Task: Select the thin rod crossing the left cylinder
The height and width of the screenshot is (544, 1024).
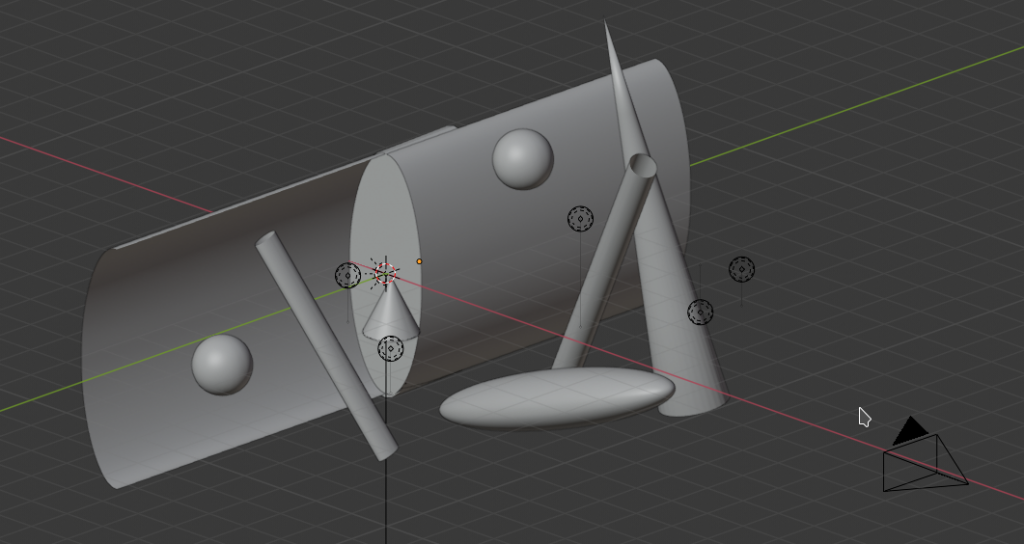Action: point(327,345)
